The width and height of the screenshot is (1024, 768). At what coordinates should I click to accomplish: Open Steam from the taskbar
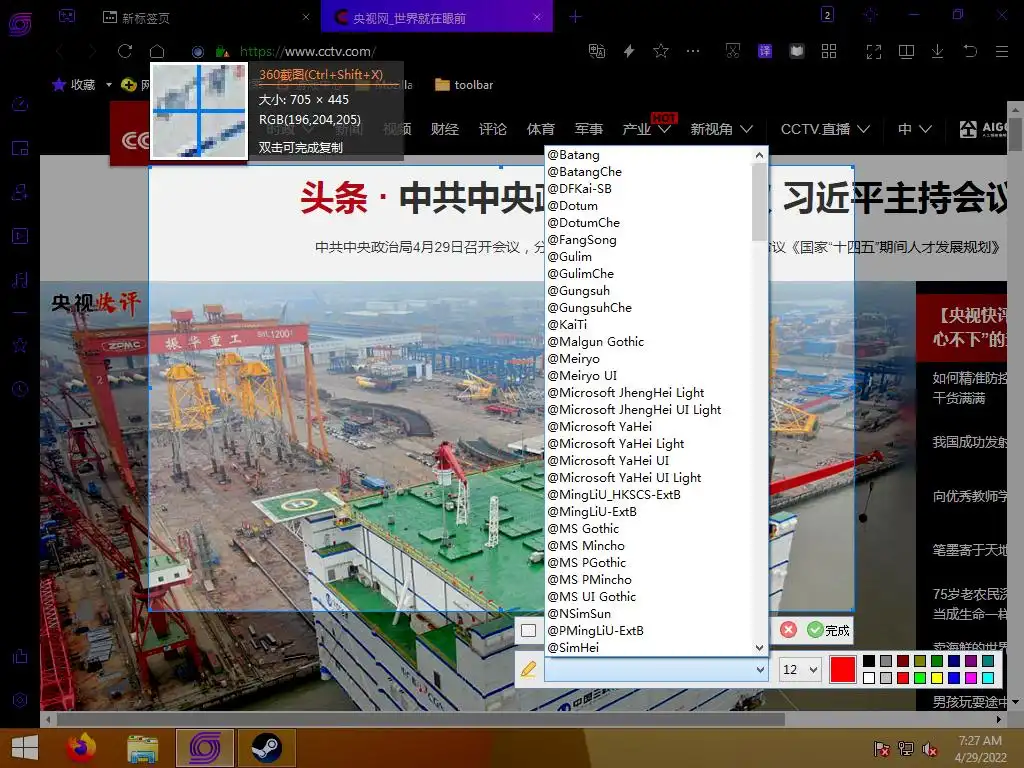[266, 748]
